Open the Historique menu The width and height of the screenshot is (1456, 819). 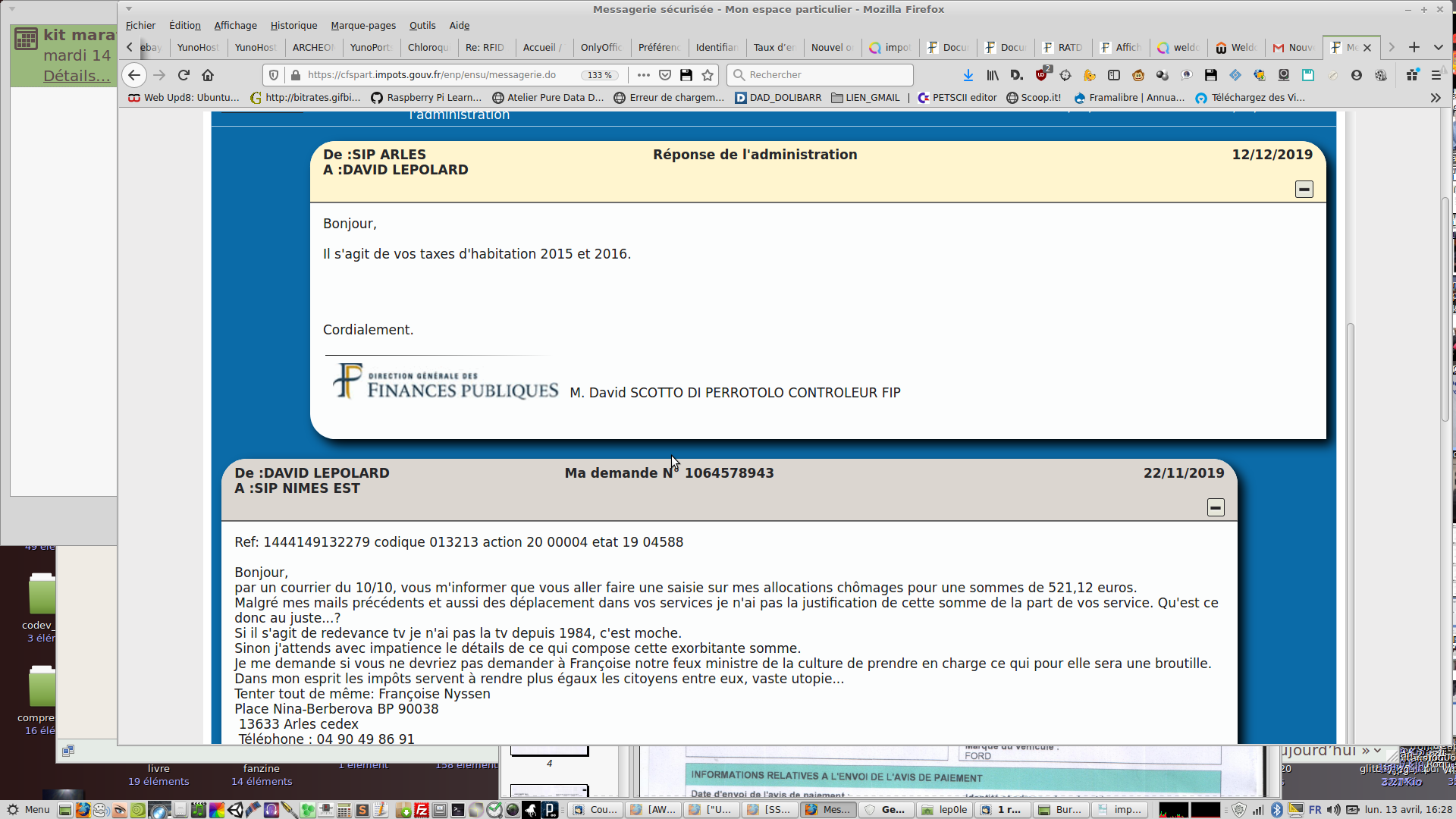pos(293,26)
